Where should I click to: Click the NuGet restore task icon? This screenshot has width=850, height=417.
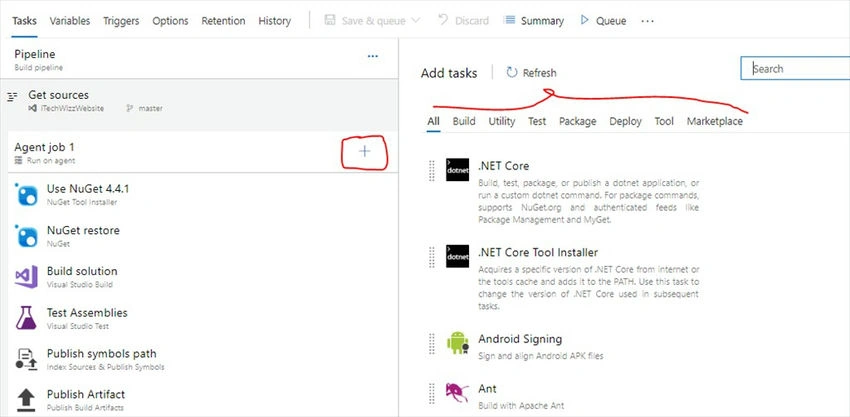click(27, 236)
